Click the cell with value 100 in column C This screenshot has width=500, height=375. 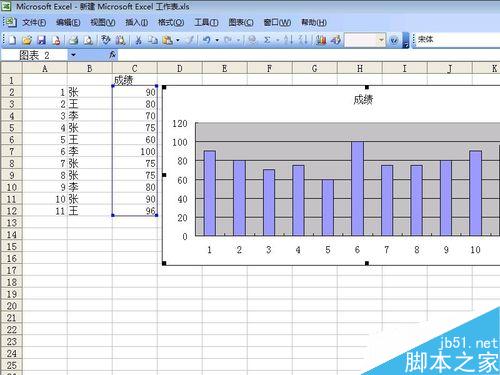click(135, 151)
